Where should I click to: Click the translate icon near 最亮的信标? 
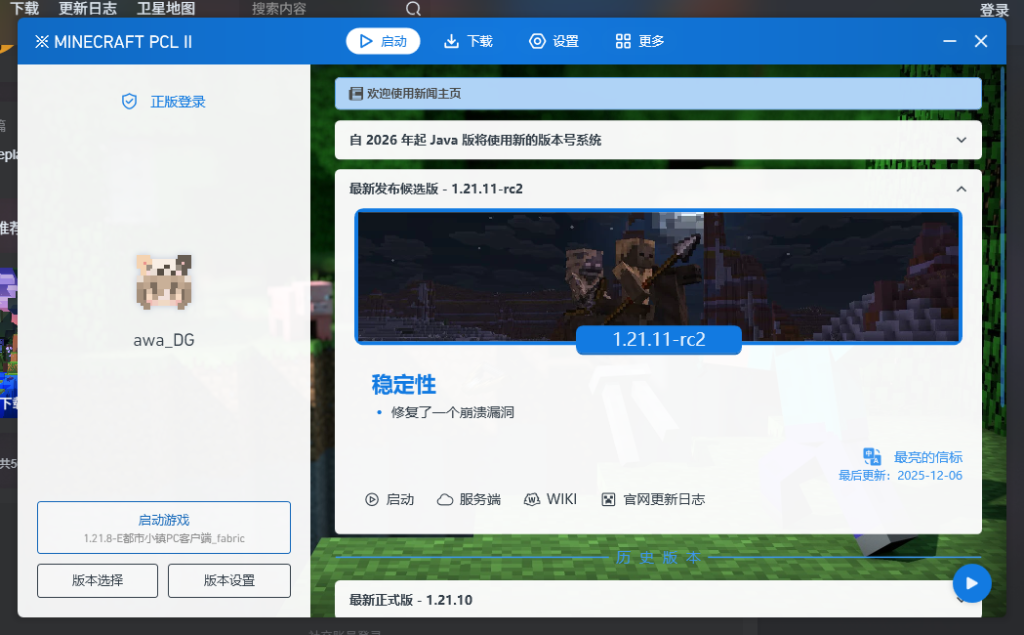872,457
